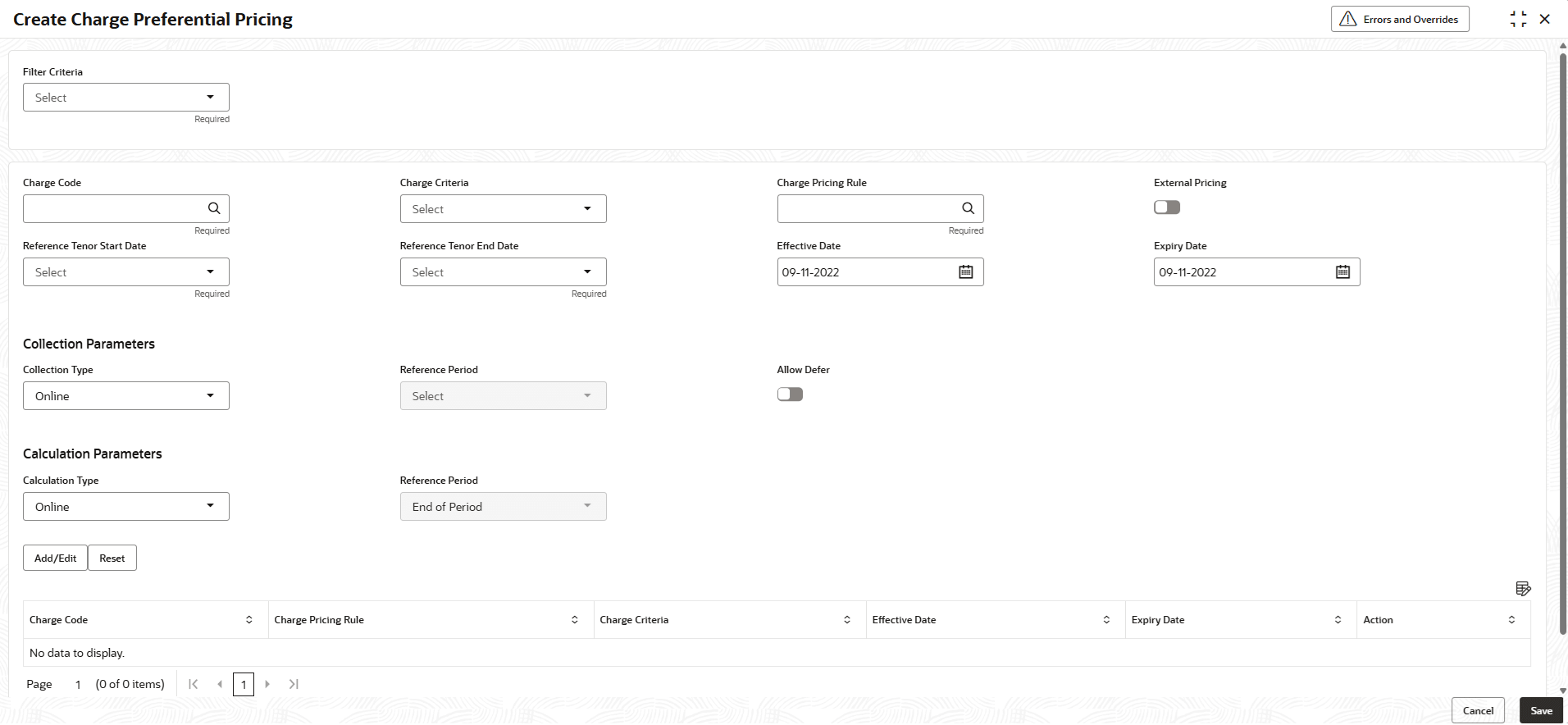The height and width of the screenshot is (725, 1568).
Task: Click the table column settings icon
Action: click(x=1523, y=589)
